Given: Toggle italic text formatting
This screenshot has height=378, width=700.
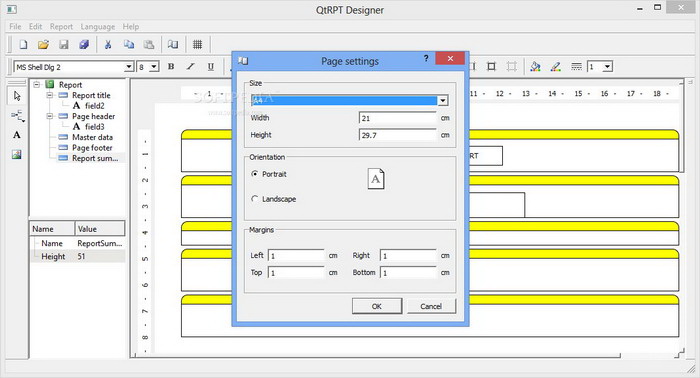Looking at the screenshot, I should click(x=191, y=66).
